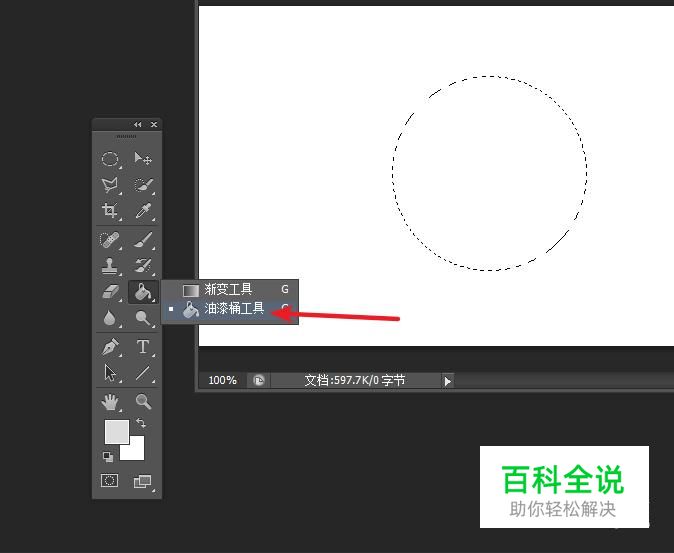Open the foreground color picker
This screenshot has height=553, width=674.
(117, 432)
